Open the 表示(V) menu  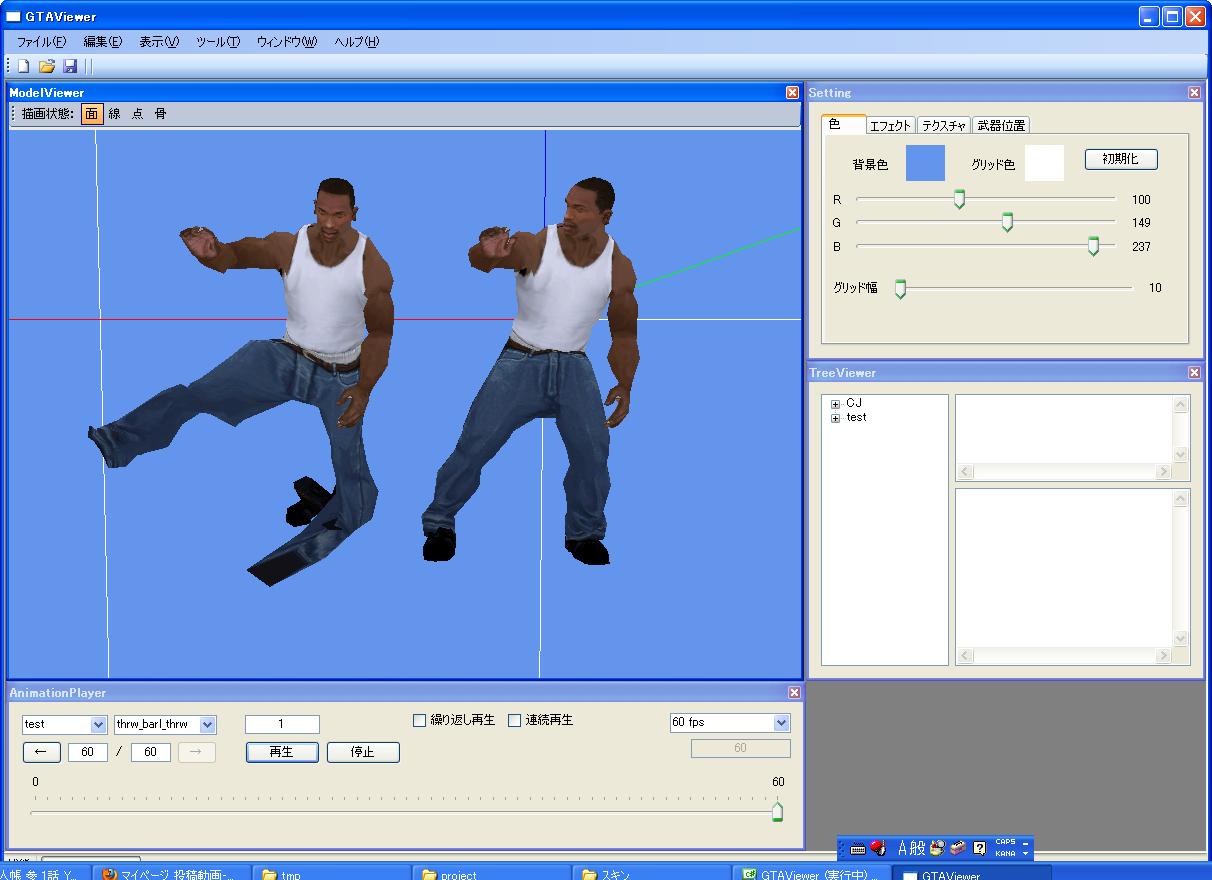coord(159,42)
